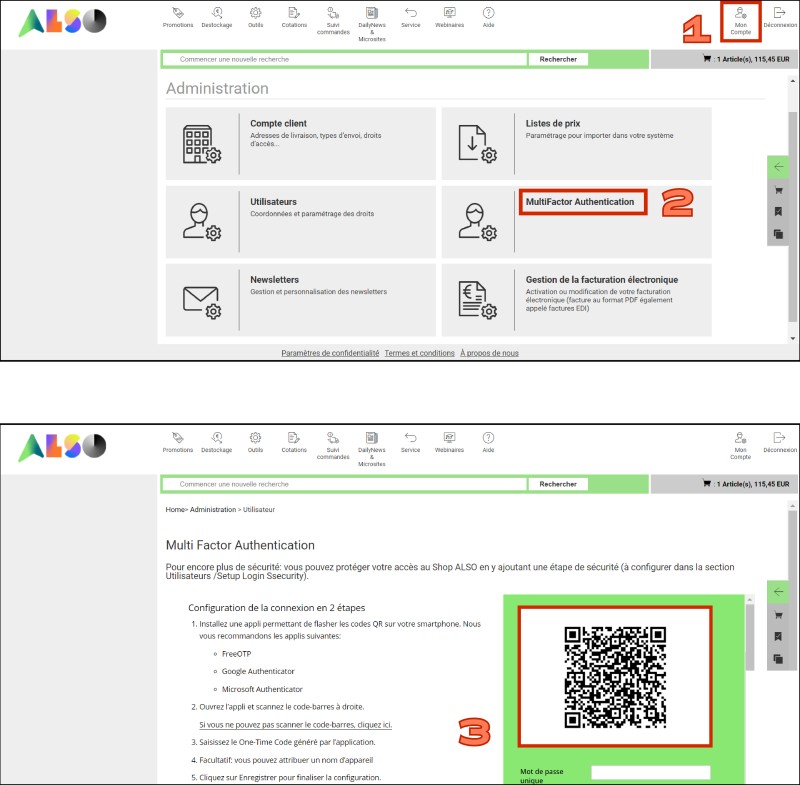The height and width of the screenshot is (785, 800).
Task: Click cart icon in Multi Factor side panel
Action: point(779,615)
